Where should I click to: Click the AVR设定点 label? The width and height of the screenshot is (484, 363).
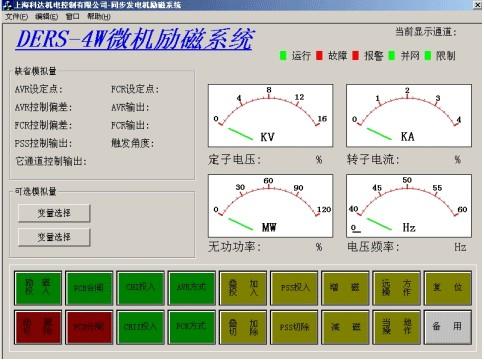pos(39,89)
